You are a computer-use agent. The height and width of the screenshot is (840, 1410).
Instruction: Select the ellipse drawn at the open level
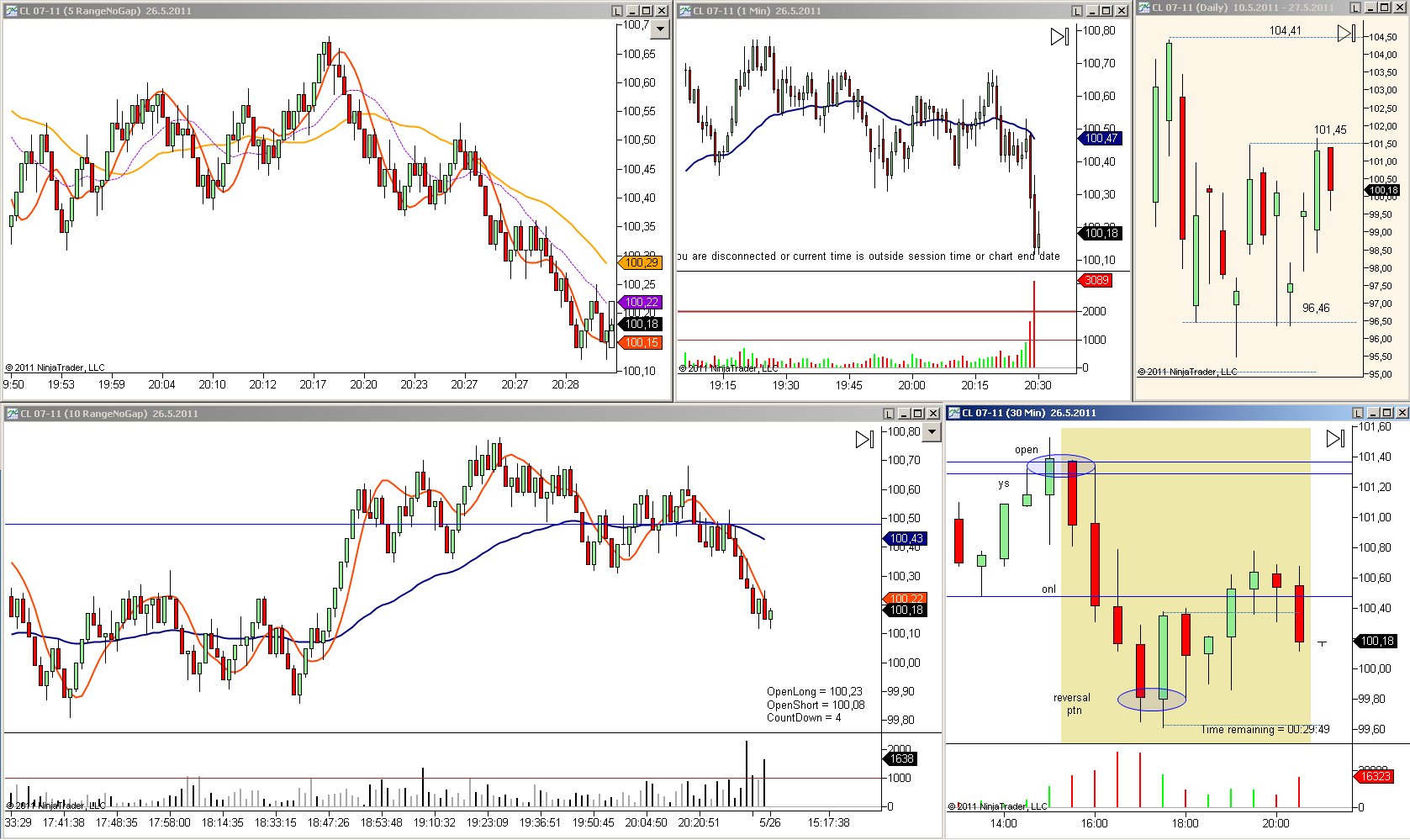1061,466
